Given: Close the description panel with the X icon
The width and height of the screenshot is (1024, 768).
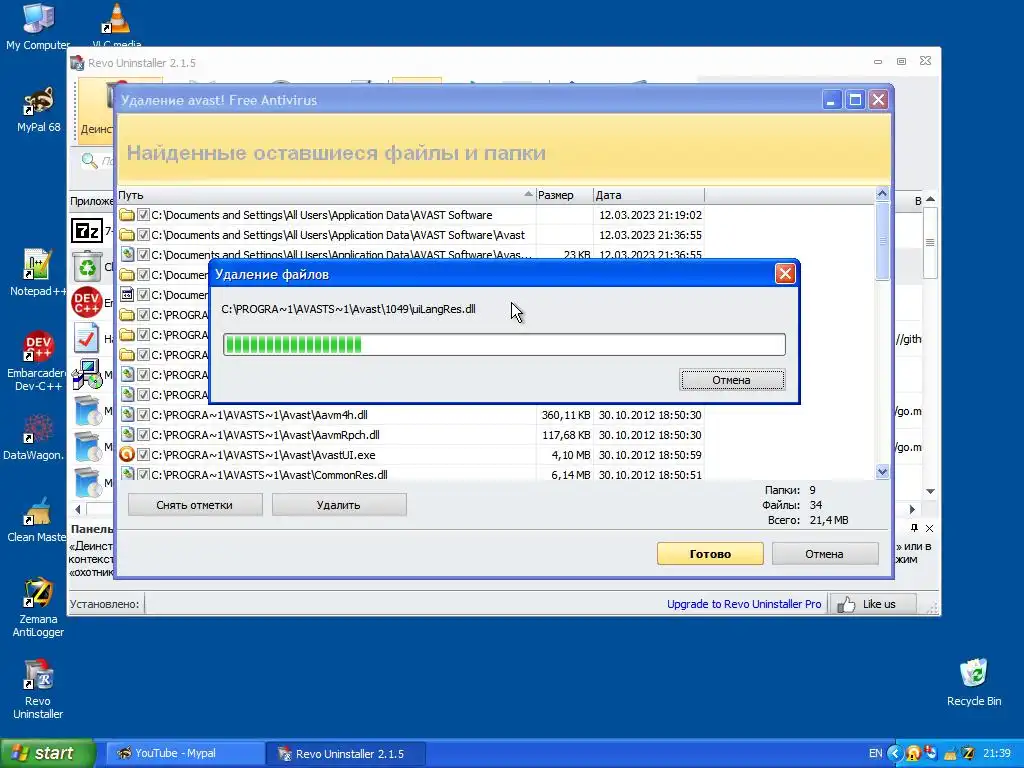Looking at the screenshot, I should click(929, 528).
